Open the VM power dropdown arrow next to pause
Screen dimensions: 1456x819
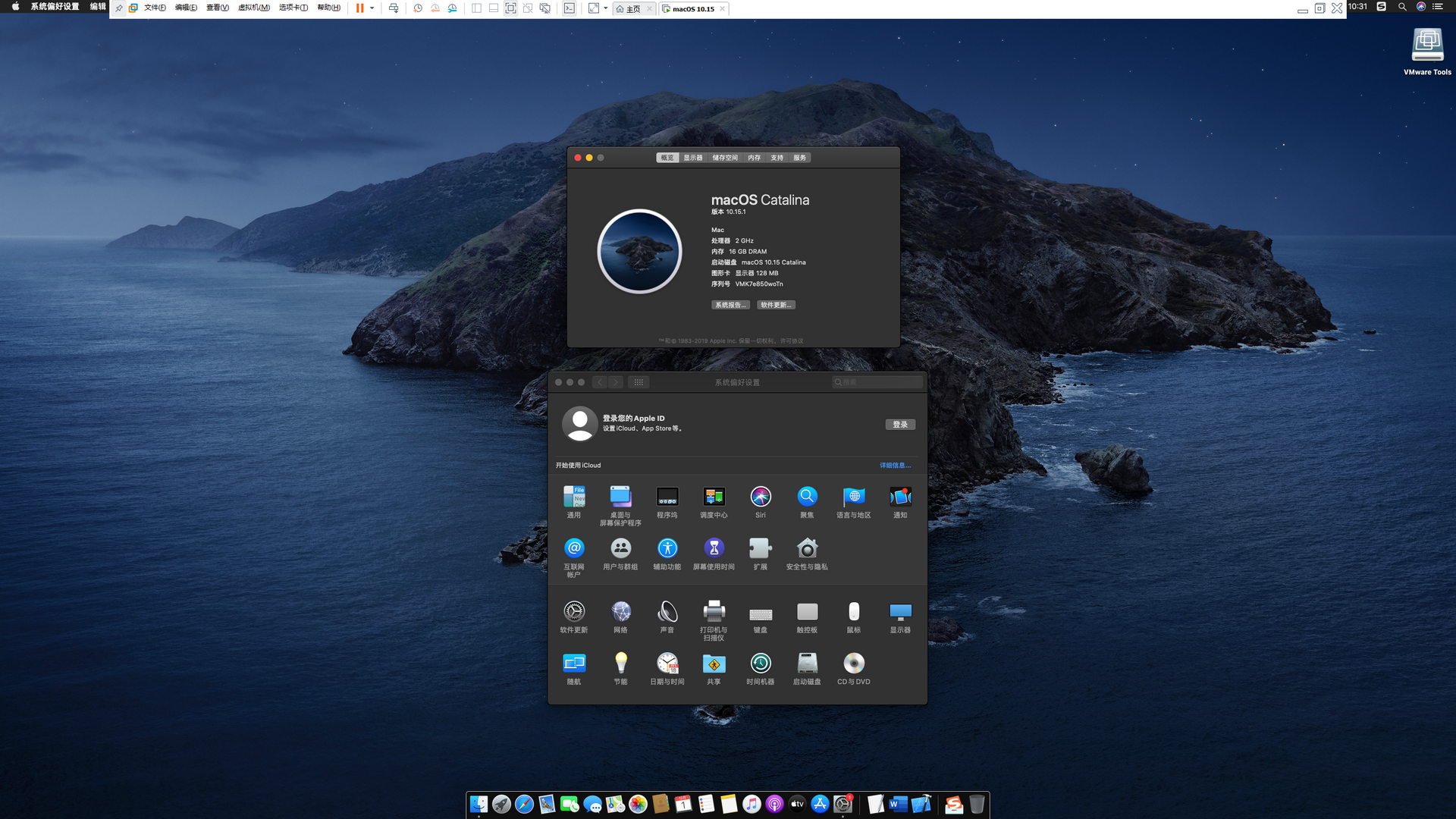point(372,8)
